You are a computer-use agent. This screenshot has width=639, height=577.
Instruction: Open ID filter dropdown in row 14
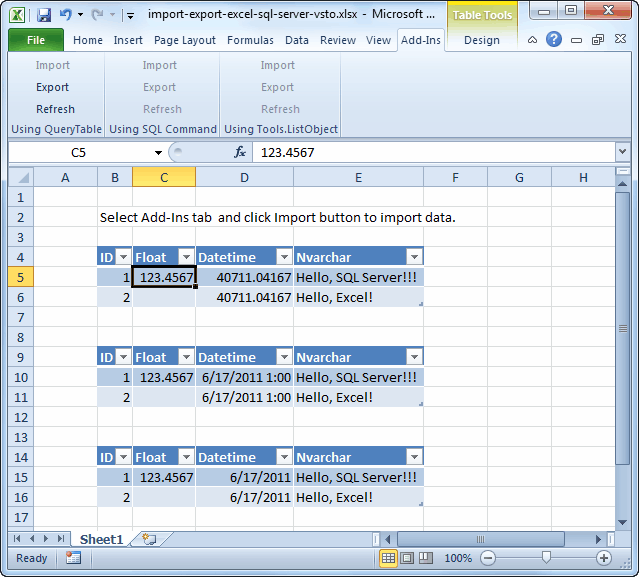tap(123, 457)
